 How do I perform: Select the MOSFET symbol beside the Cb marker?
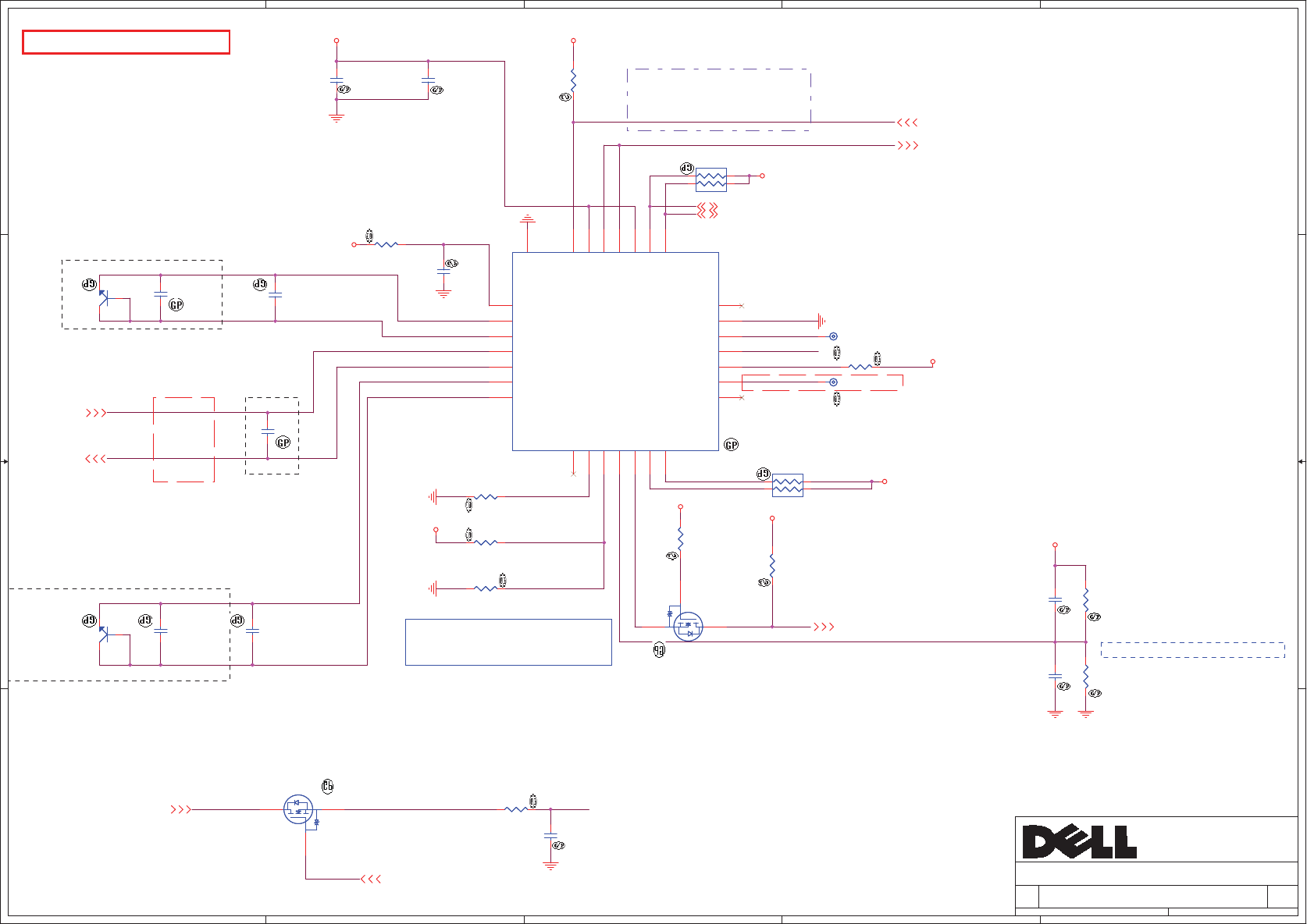coord(298,809)
